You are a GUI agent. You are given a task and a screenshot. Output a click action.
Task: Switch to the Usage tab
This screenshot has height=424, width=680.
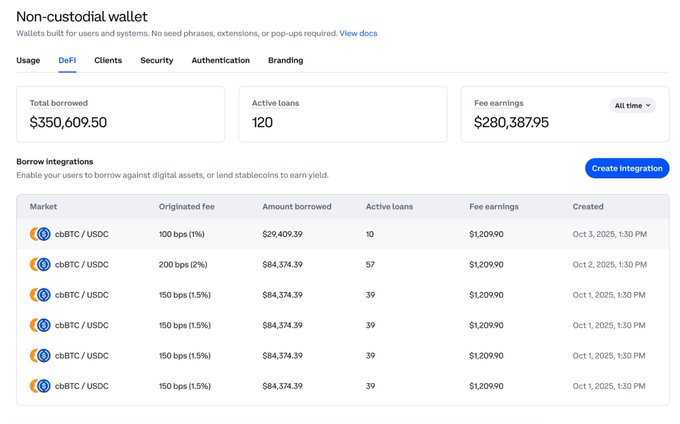pyautogui.click(x=28, y=60)
